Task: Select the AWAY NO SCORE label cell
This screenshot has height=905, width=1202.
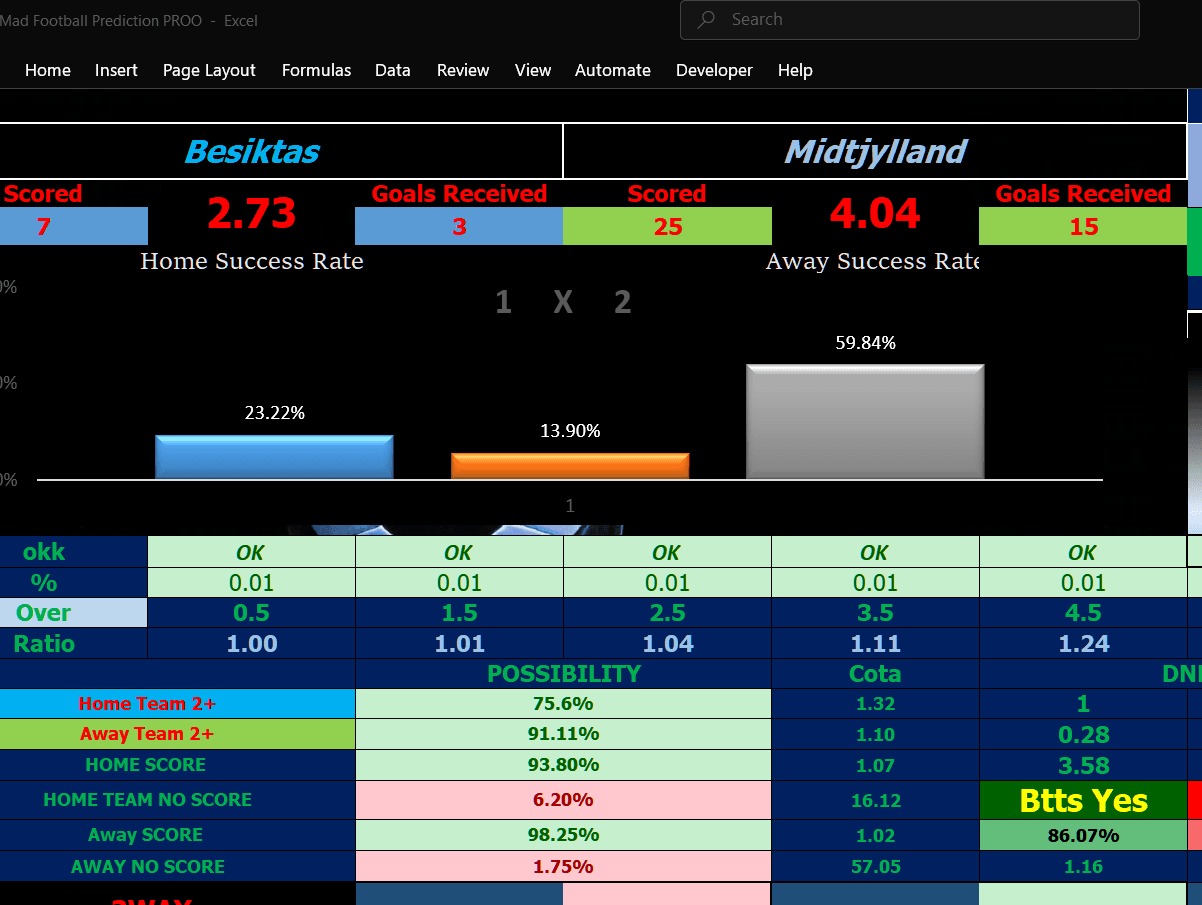Action: (x=177, y=866)
